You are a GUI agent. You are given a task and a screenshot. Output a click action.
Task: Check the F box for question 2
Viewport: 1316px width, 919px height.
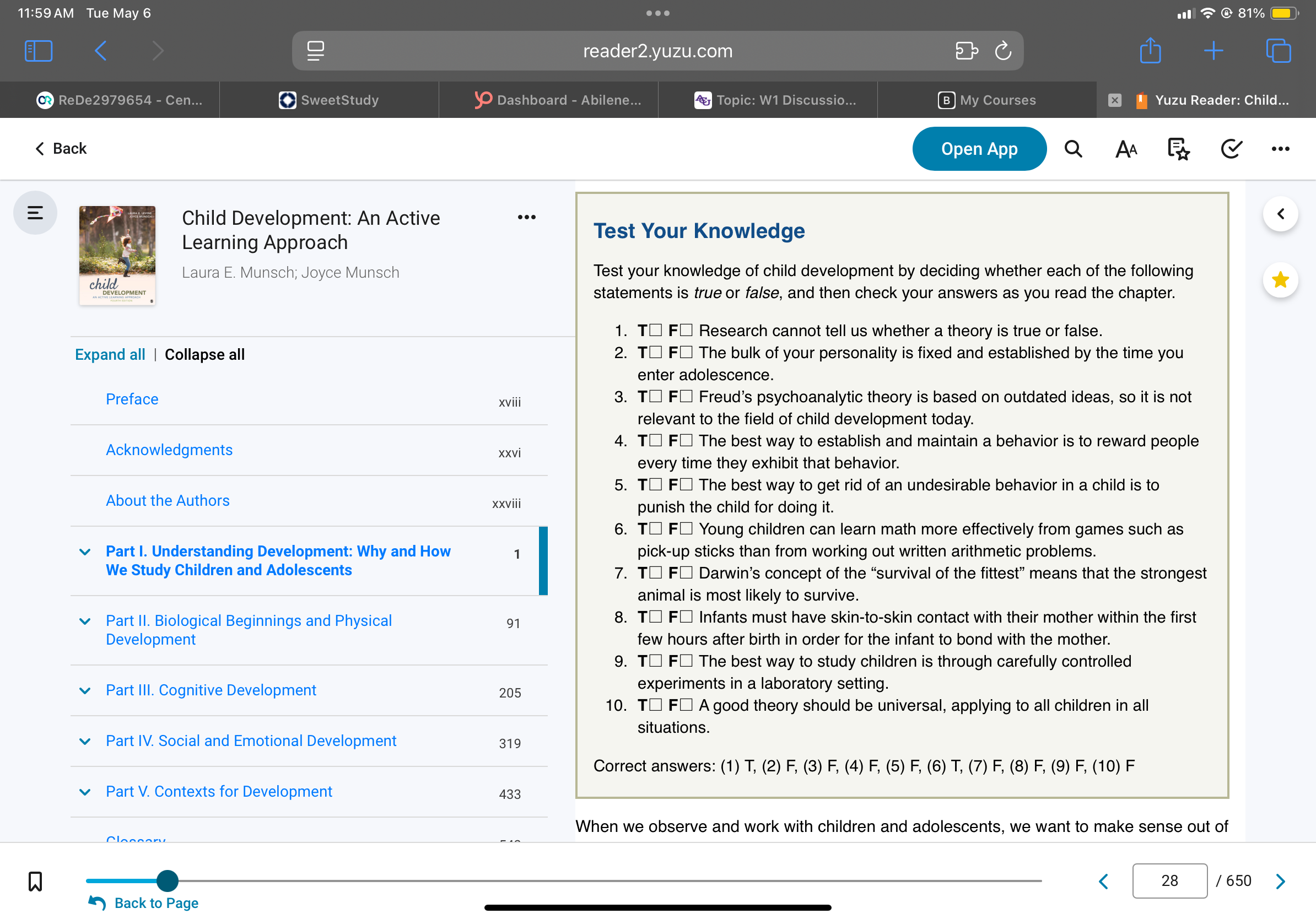click(x=686, y=353)
